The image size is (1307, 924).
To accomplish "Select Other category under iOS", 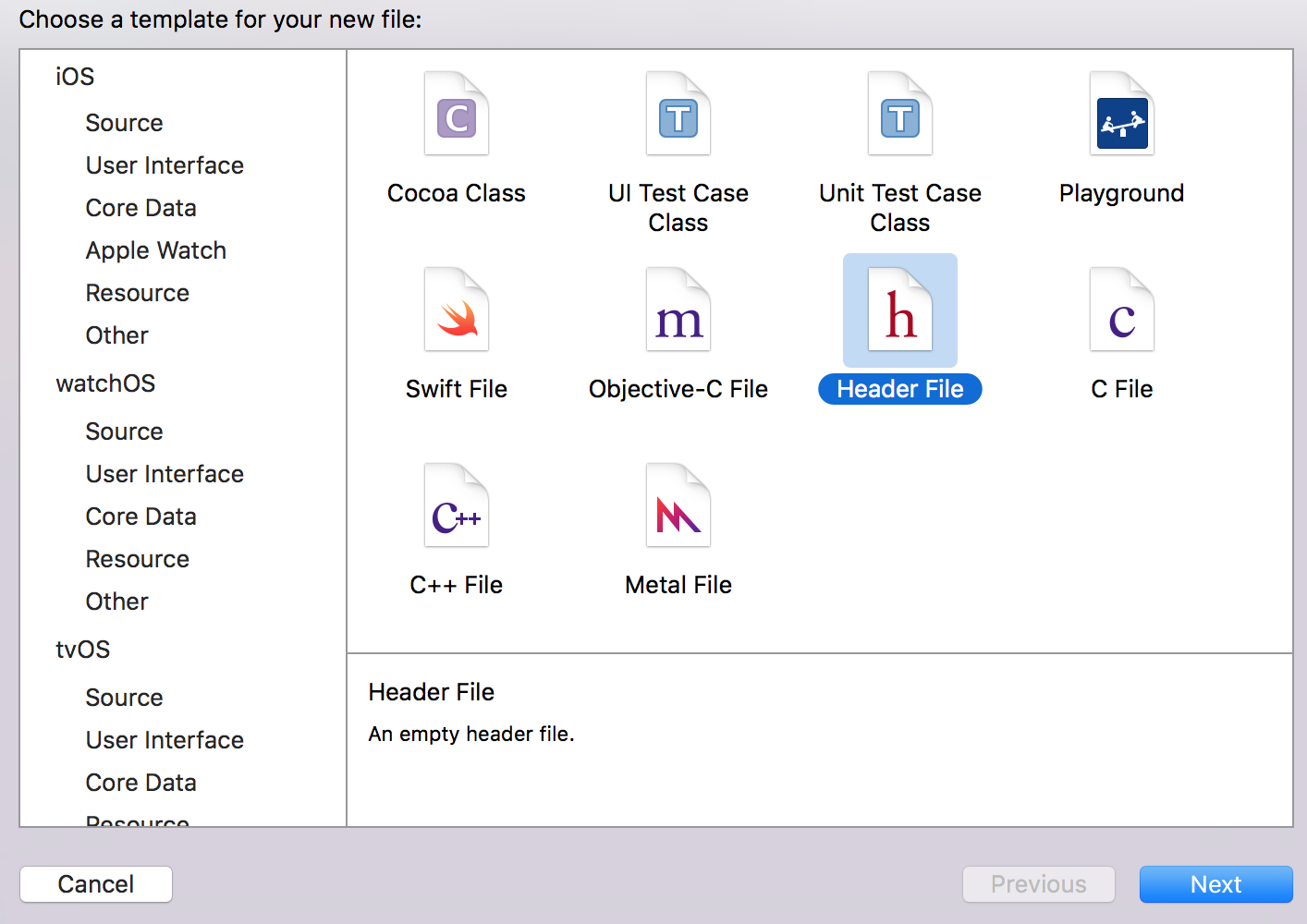I will click(x=116, y=335).
